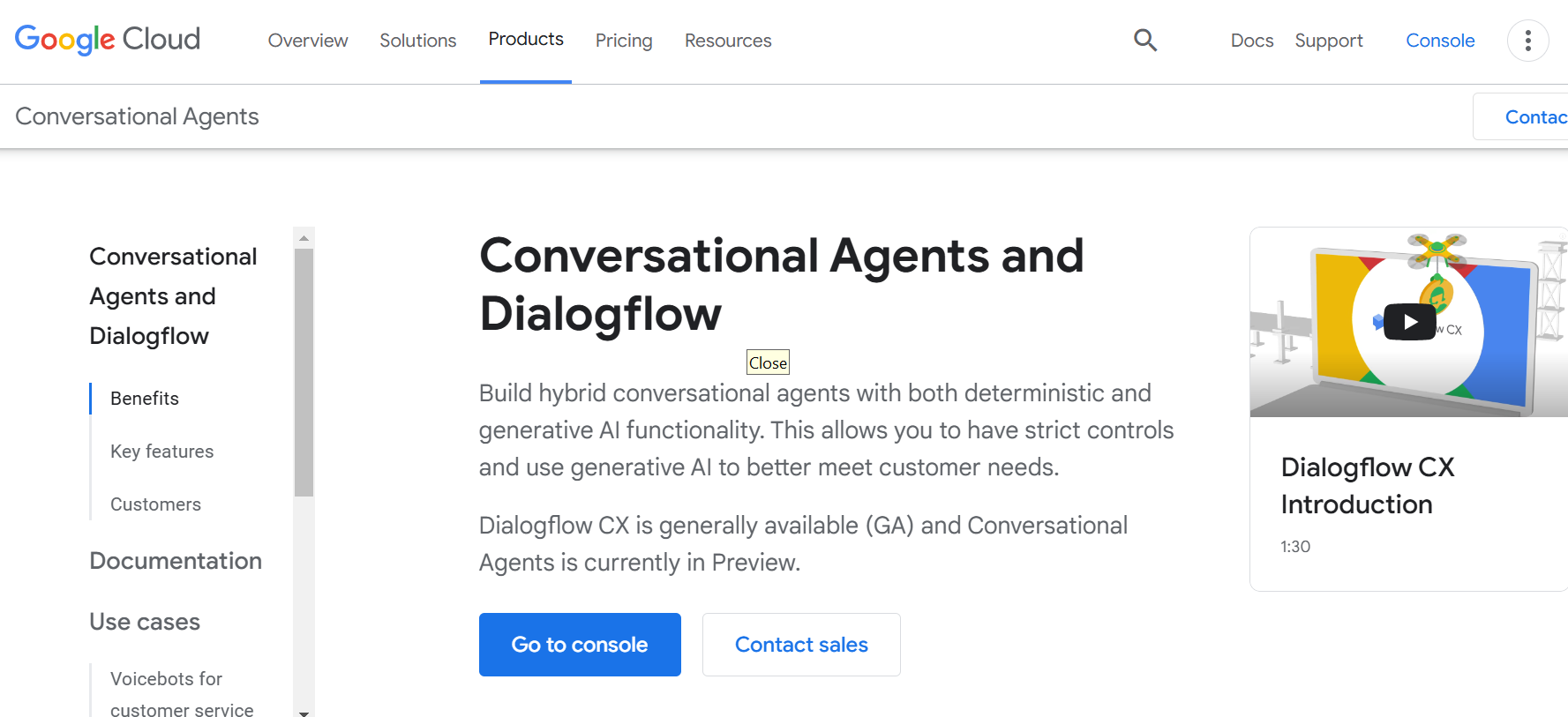1568x717 pixels.
Task: Click the 1:30 video duration text
Action: pos(1295,547)
